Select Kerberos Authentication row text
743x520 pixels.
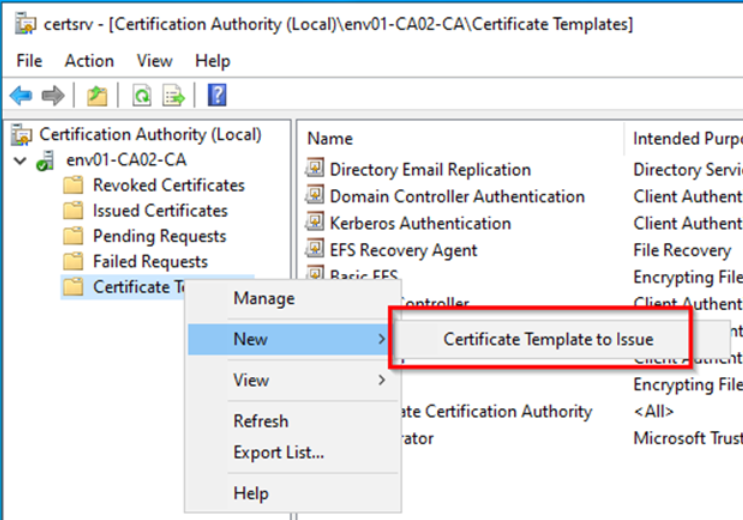click(420, 223)
